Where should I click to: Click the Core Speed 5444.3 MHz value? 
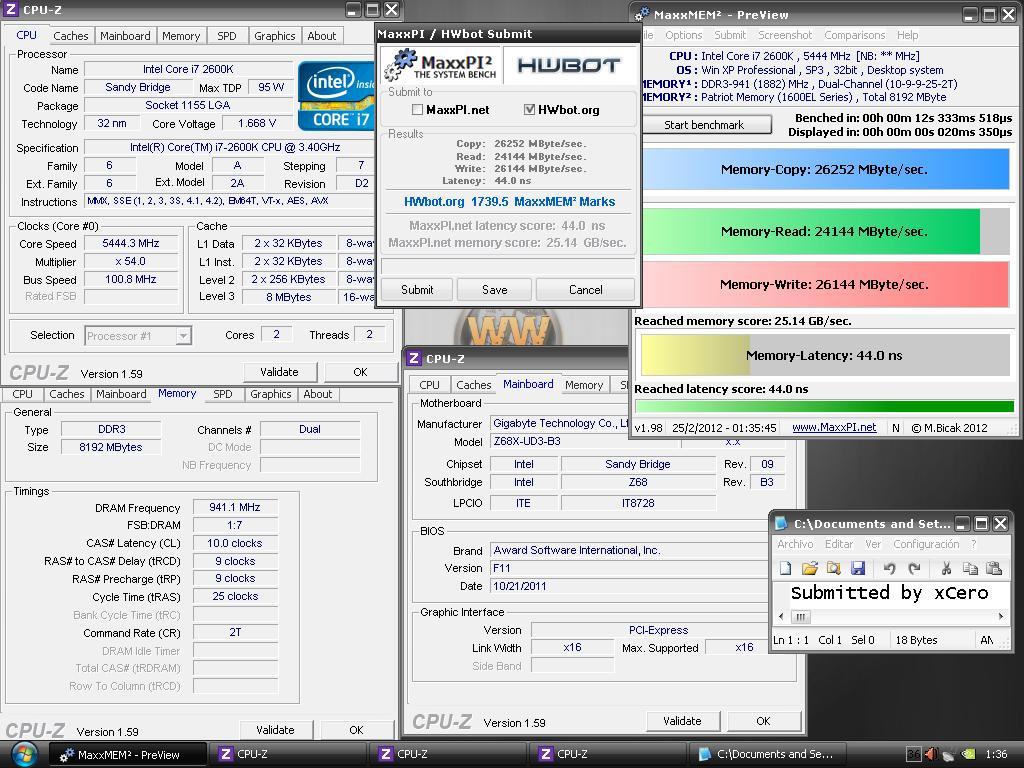[x=131, y=243]
